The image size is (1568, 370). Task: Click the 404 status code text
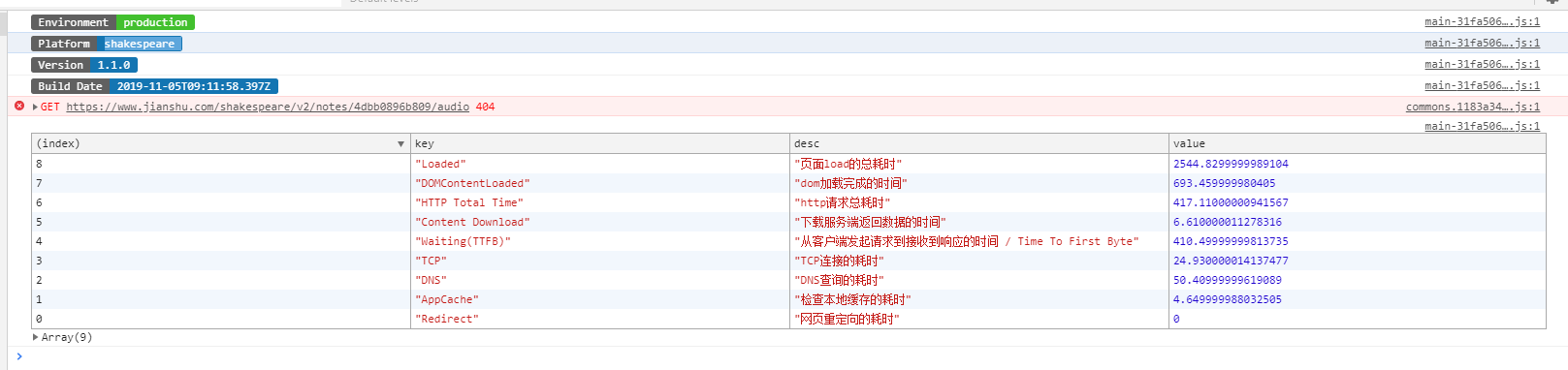click(485, 107)
